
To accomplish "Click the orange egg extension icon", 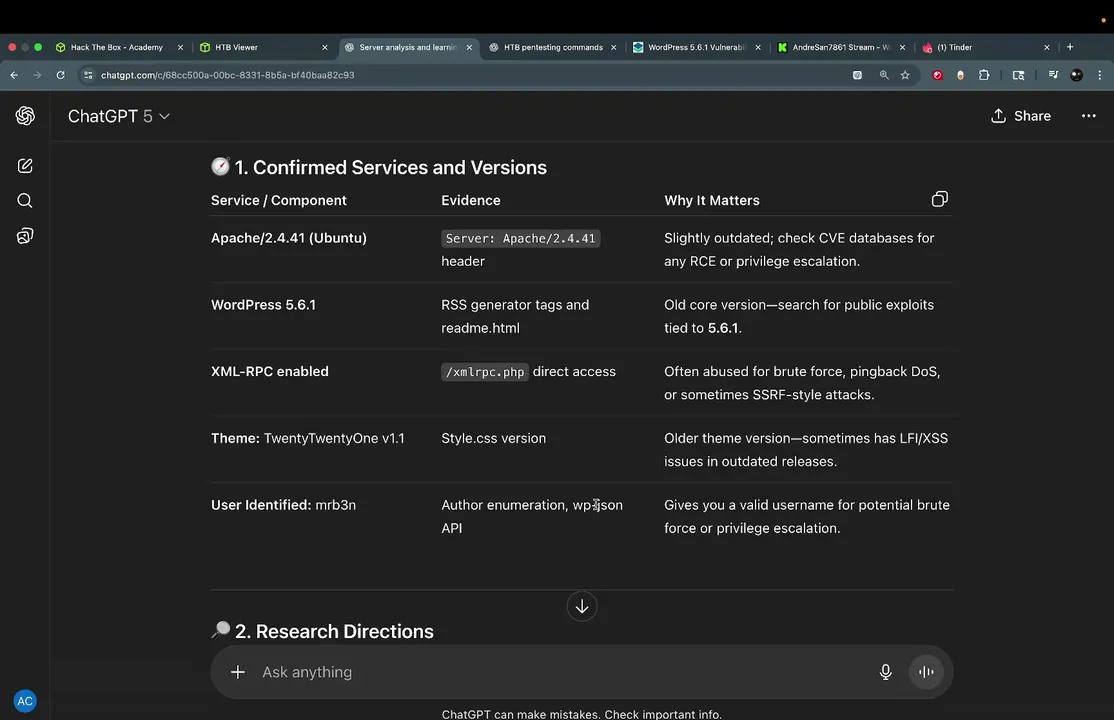I will click(x=961, y=75).
